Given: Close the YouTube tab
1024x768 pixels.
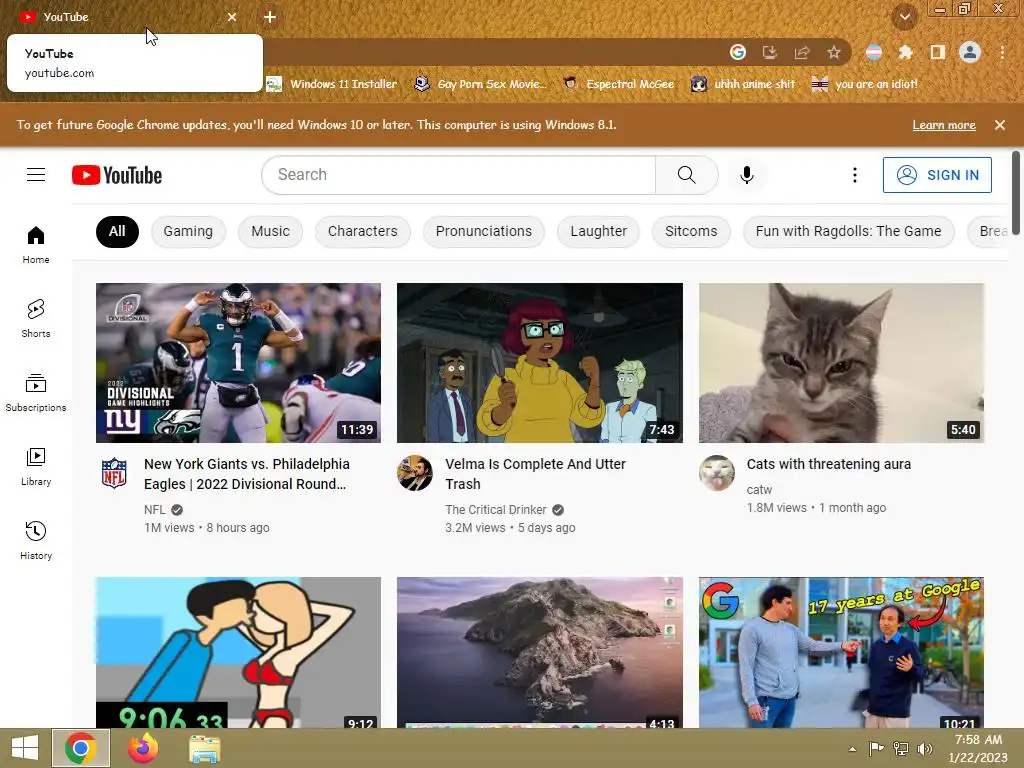Looking at the screenshot, I should (x=232, y=17).
